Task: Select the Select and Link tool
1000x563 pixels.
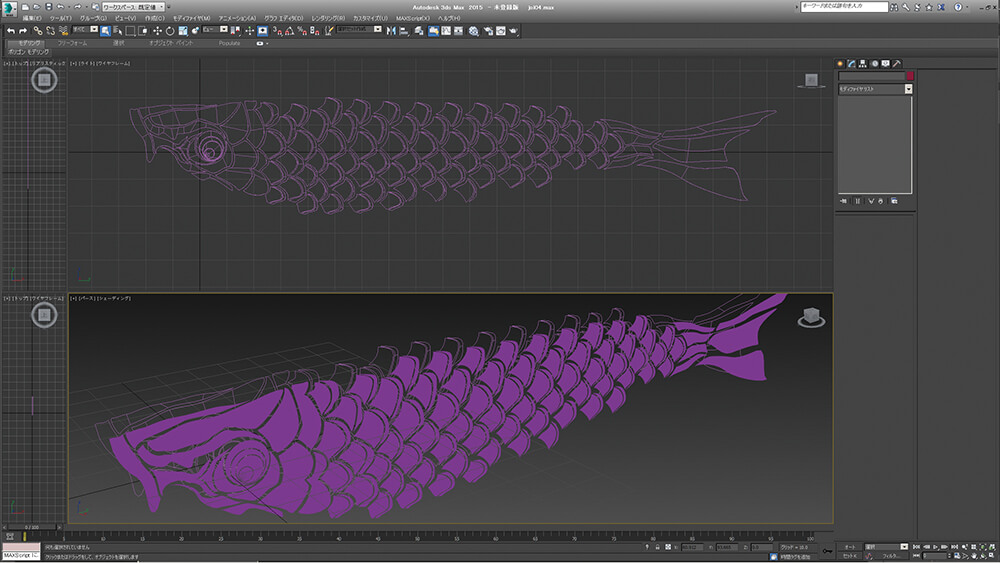Action: (38, 31)
